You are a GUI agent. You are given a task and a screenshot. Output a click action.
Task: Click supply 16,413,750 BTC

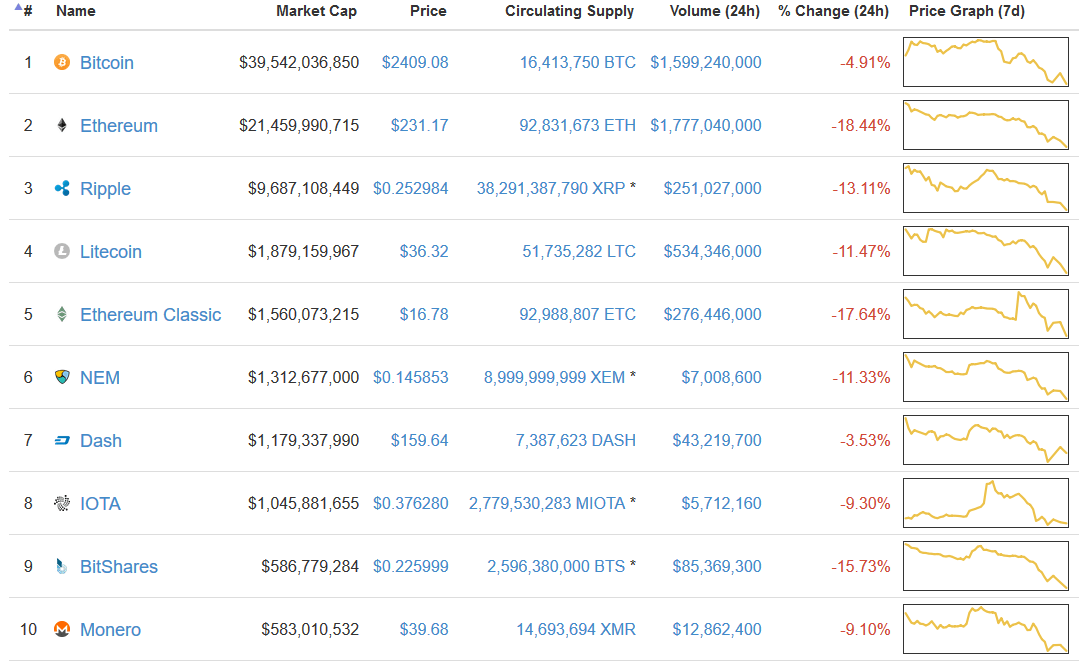[577, 63]
